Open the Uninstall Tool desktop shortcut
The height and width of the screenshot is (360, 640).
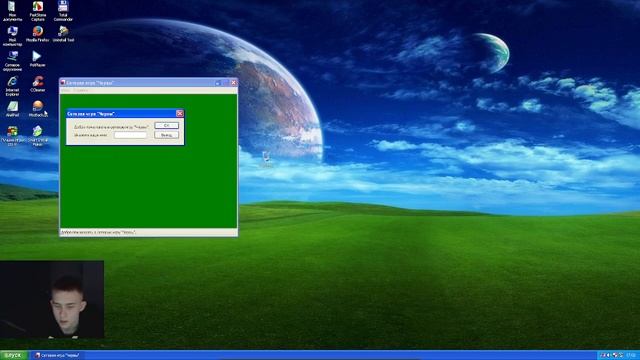63,34
